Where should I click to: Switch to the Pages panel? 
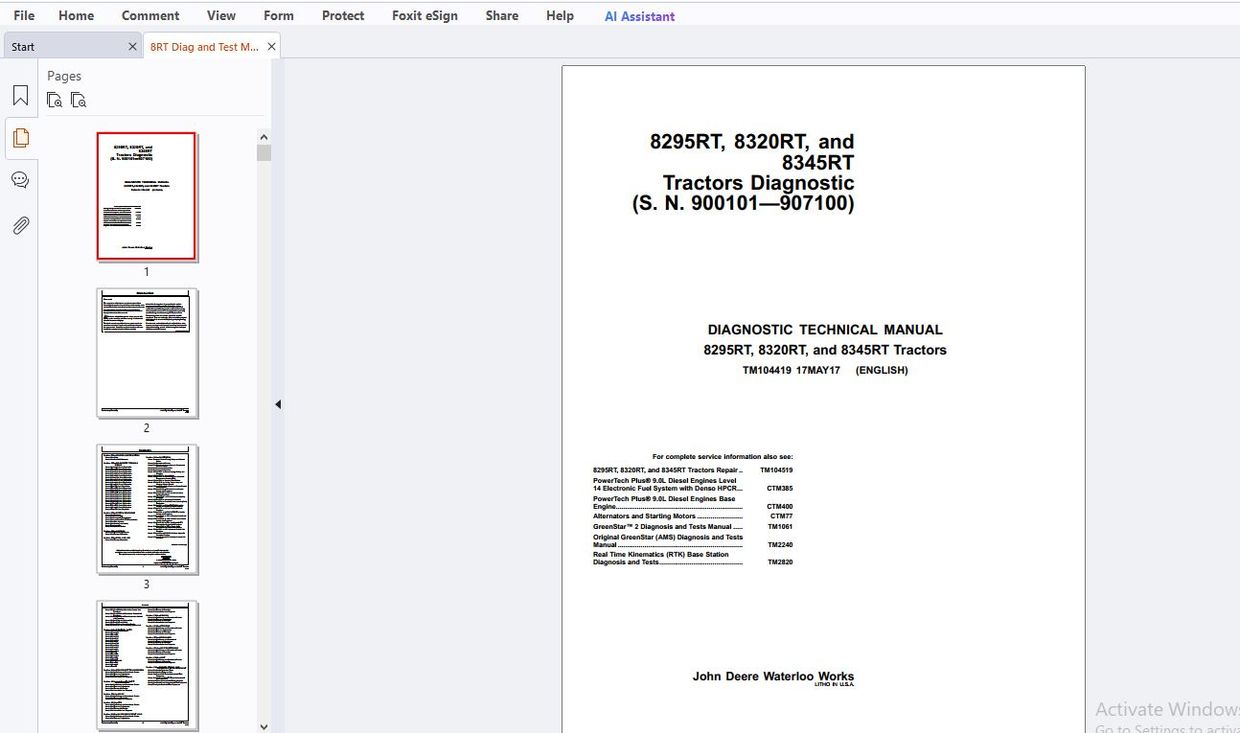click(x=20, y=138)
